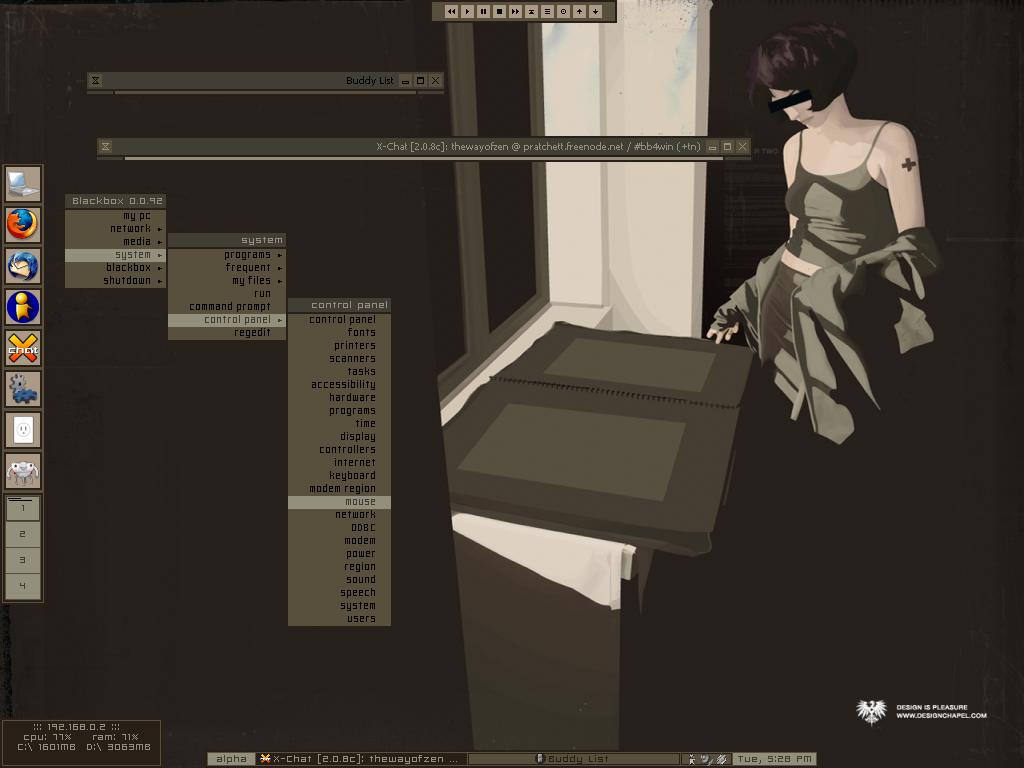Open ODBC in the control panel menu
The width and height of the screenshot is (1024, 768).
click(340, 528)
